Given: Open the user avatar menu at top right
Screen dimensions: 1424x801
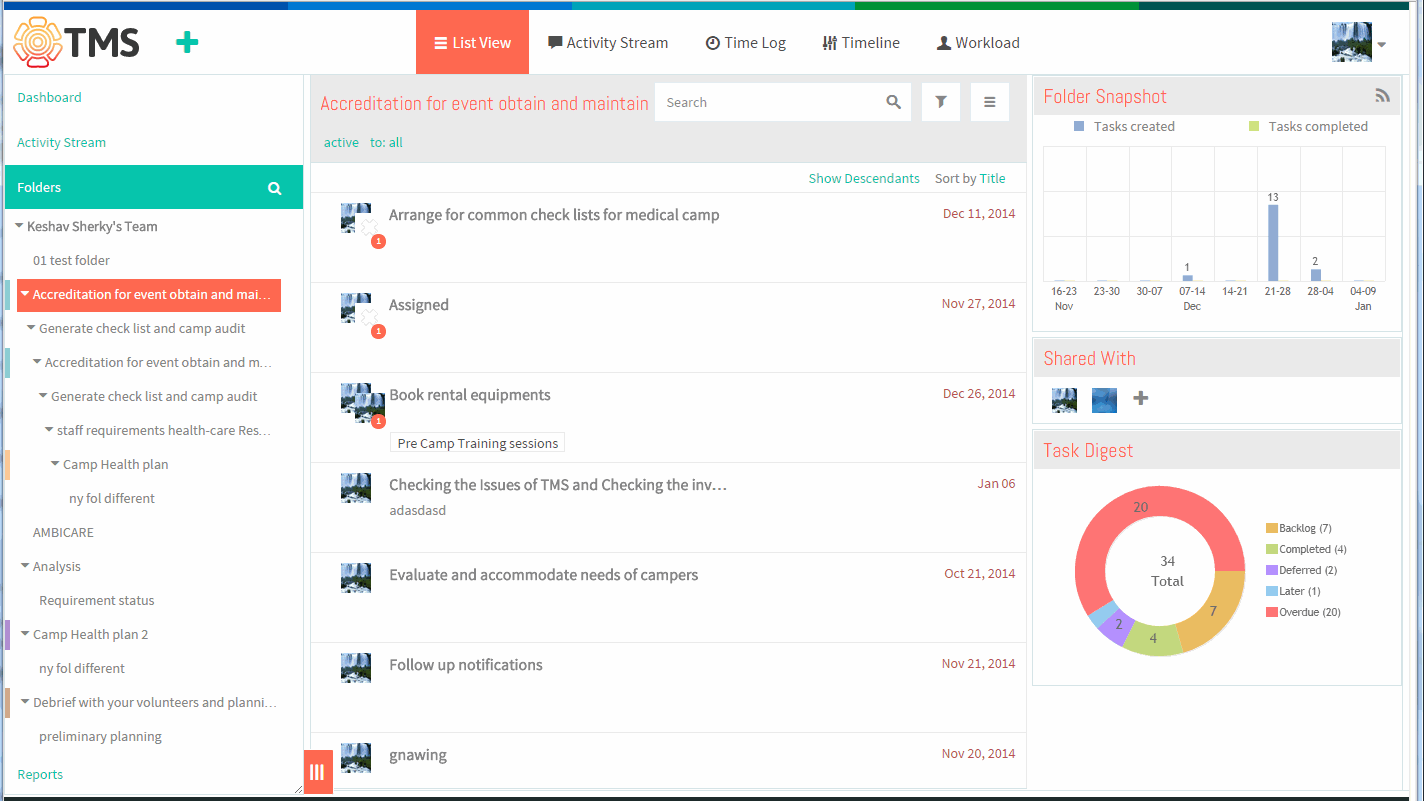Looking at the screenshot, I should click(1358, 43).
